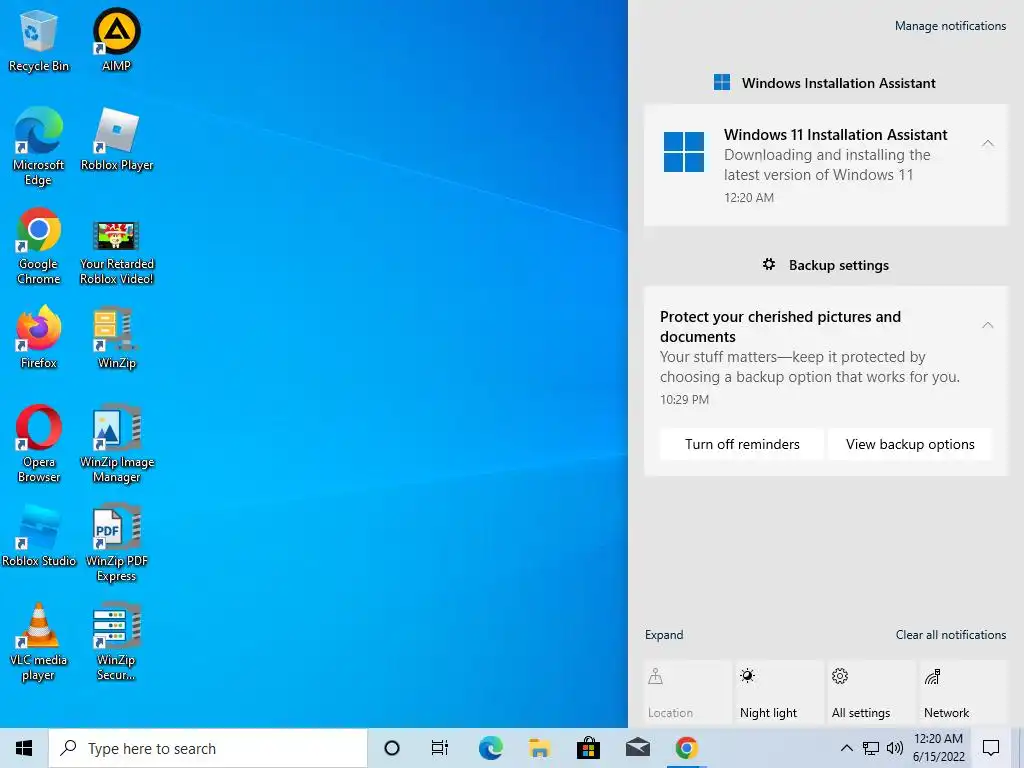
Task: Open the Network quick action tile
Action: point(963,694)
